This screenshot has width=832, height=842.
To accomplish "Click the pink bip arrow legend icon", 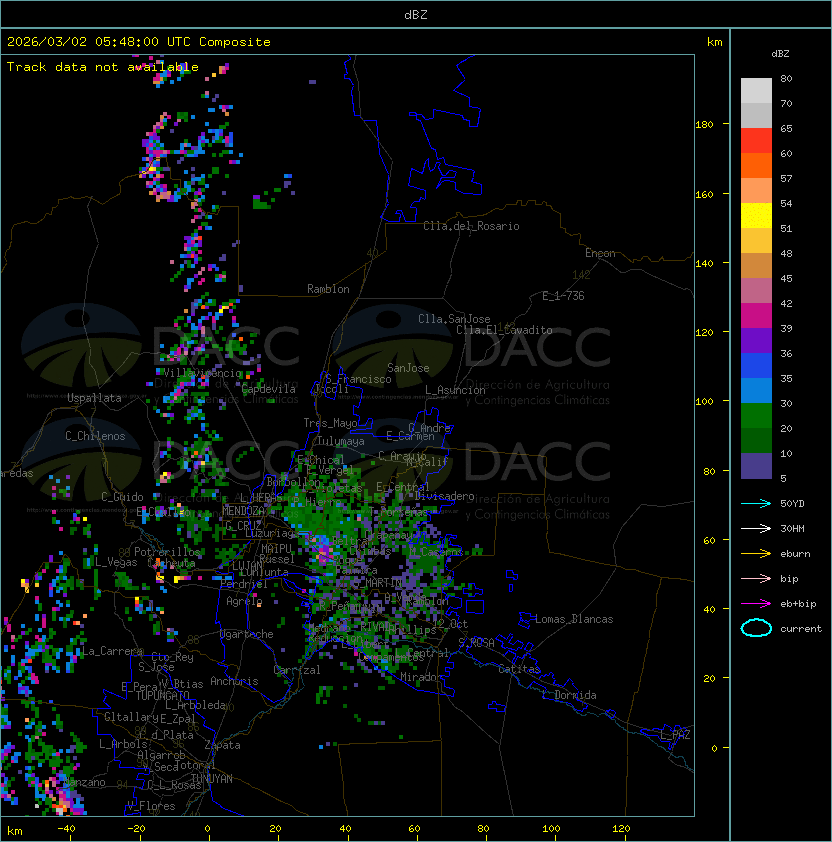I will point(756,579).
